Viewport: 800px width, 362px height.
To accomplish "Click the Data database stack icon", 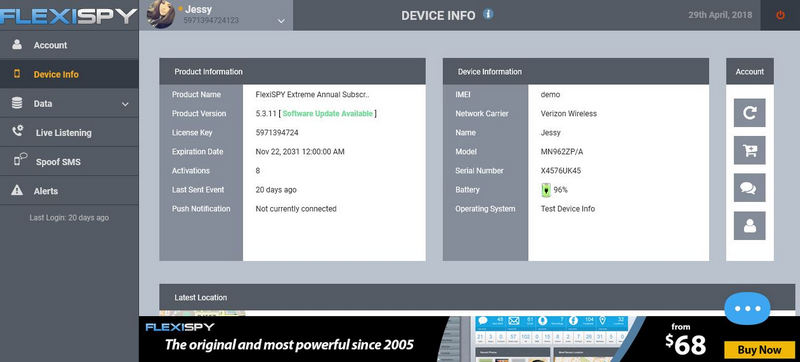I will click(x=17, y=103).
